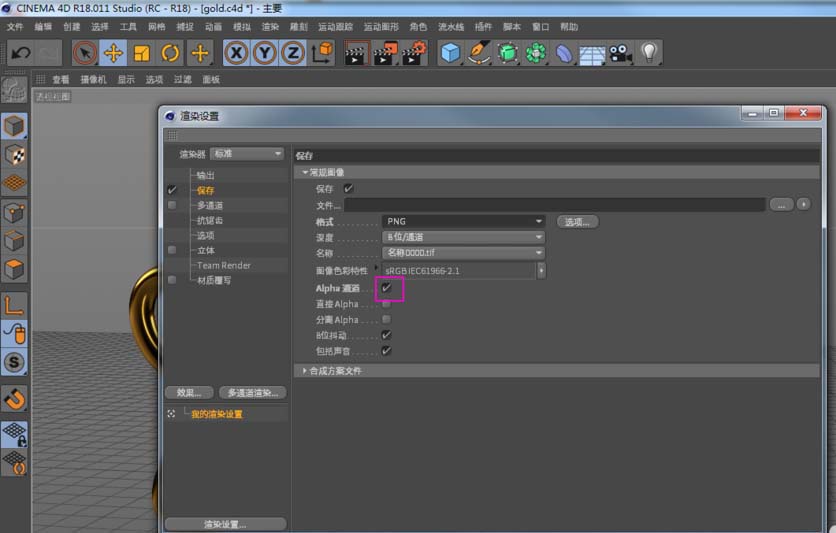Screen dimensions: 836x533
Task: Open the 插件 menu
Action: coord(483,26)
